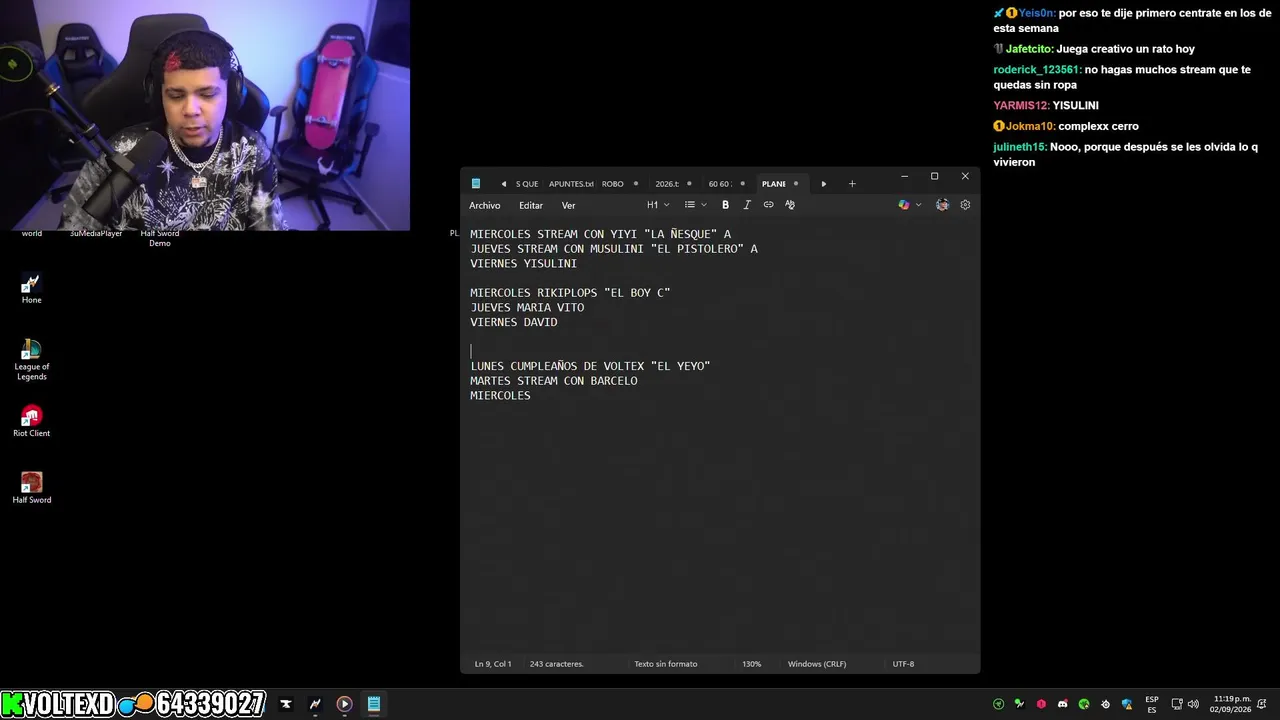Open the Razer green tray icon

[x=1084, y=704]
